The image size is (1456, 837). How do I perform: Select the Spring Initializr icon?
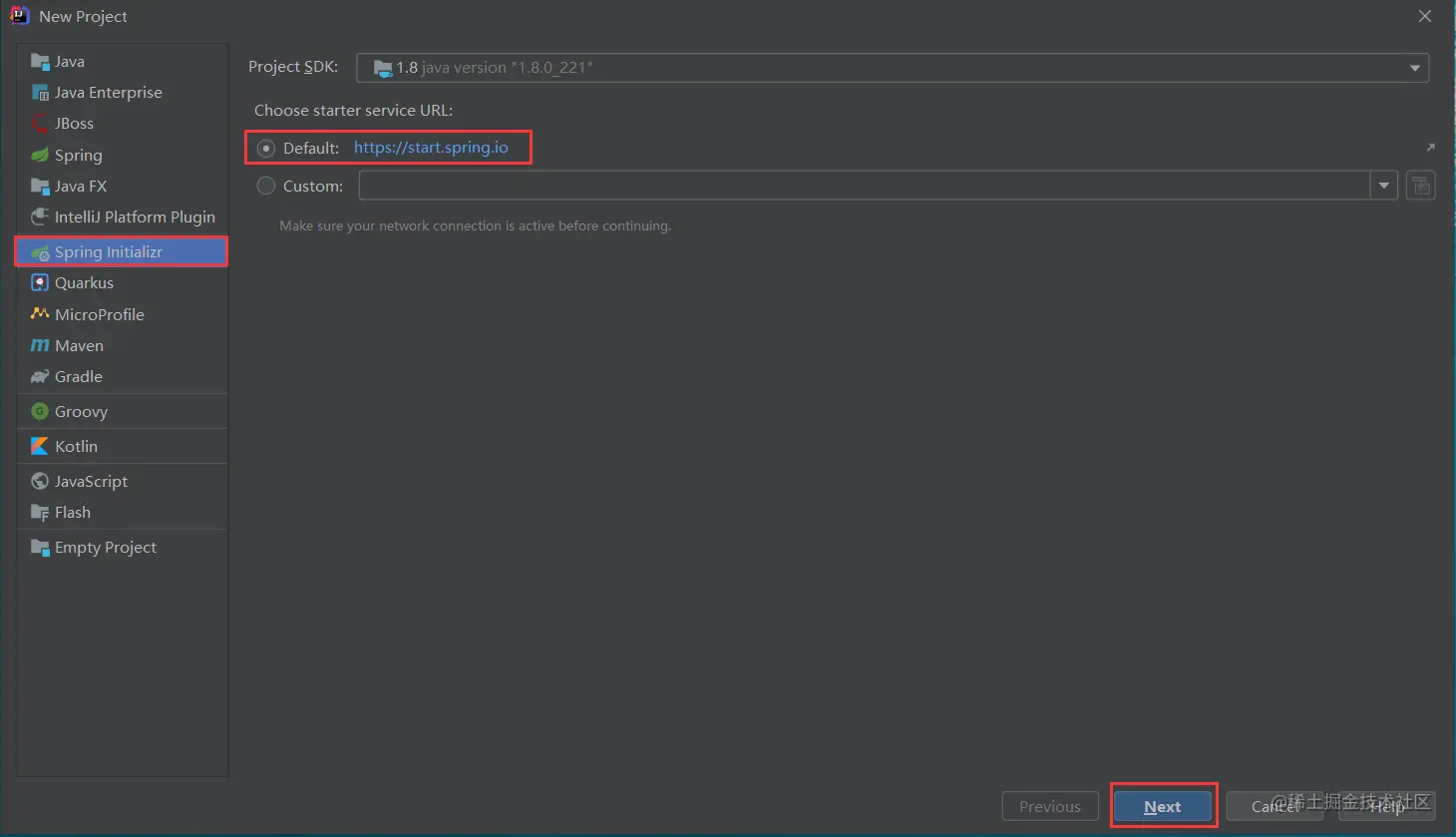[x=40, y=252]
